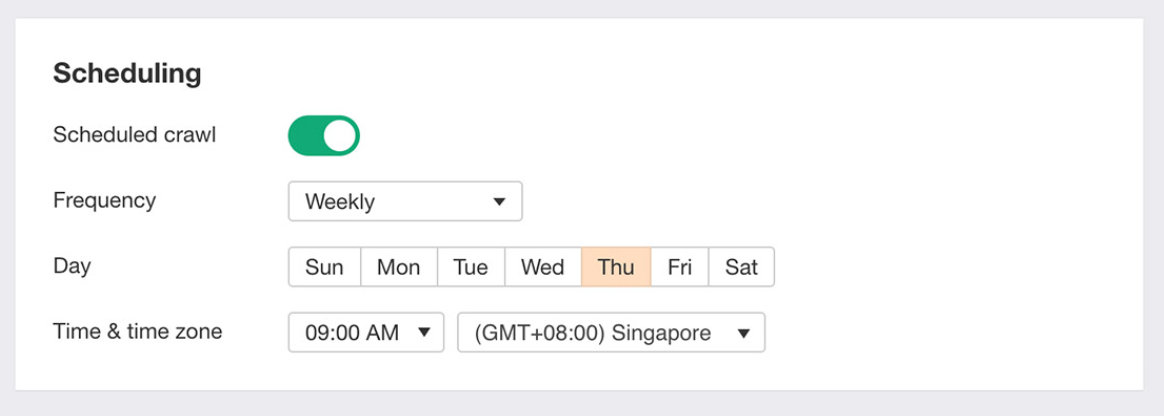
Task: Click the Time & time zone label
Action: [x=137, y=331]
